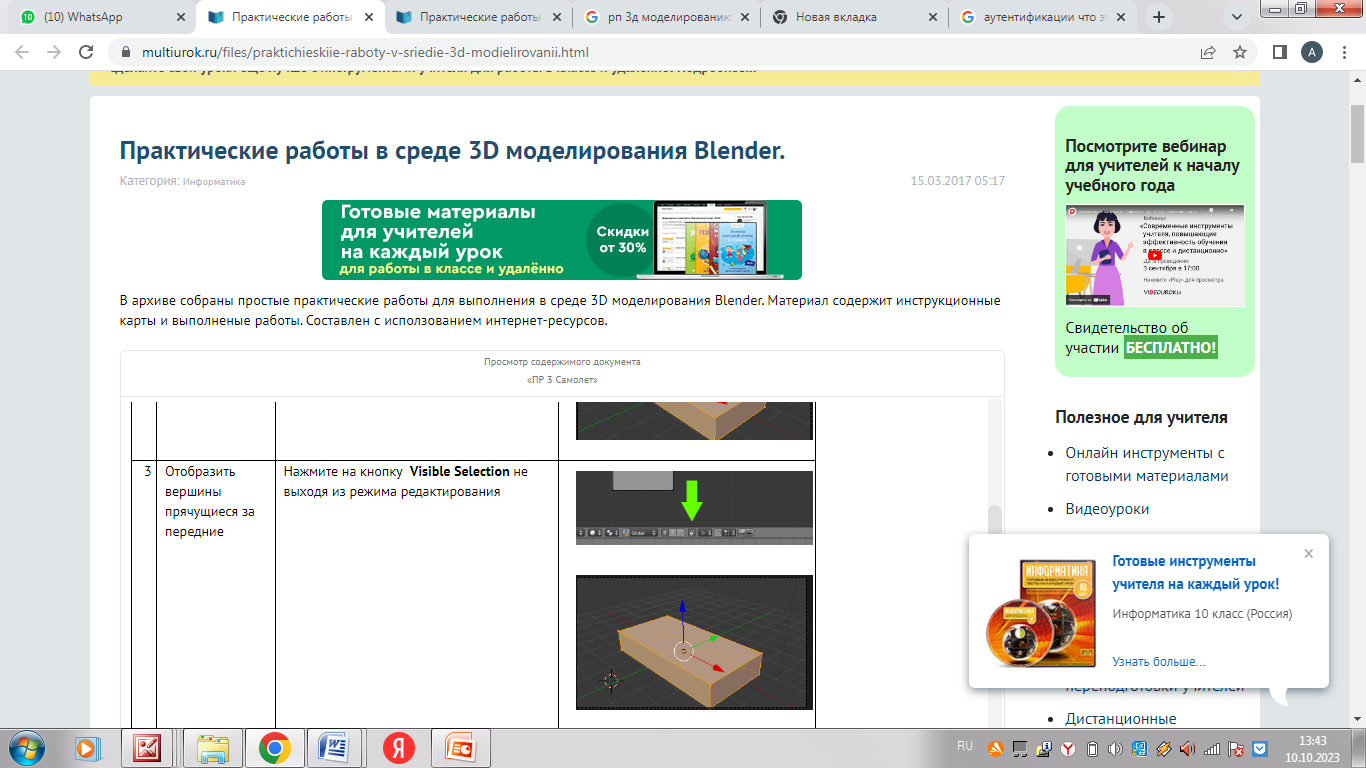Screen dimensions: 1366x768
Task: Open site info padlock icon
Action: click(x=126, y=52)
